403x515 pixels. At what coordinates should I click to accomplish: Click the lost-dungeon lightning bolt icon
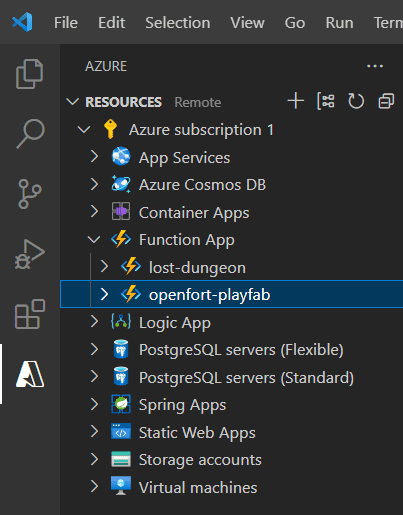[x=131, y=266]
